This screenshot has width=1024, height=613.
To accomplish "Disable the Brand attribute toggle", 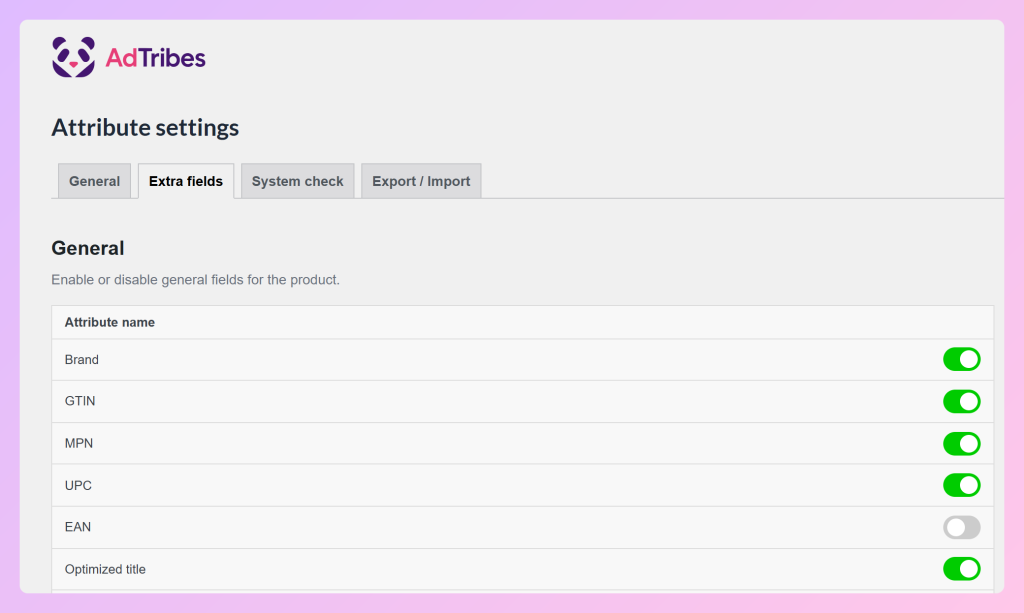I will pyautogui.click(x=961, y=359).
